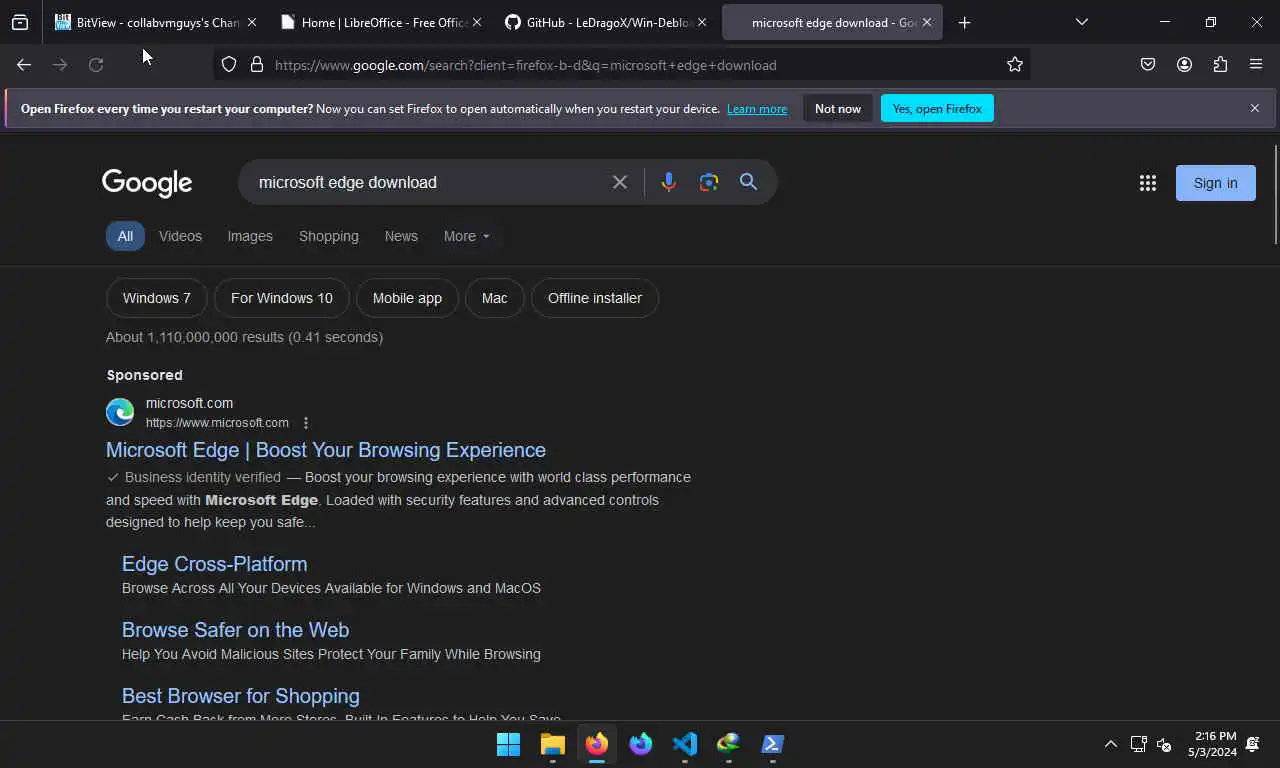Open Best Browser for Shopping link

pos(241,696)
